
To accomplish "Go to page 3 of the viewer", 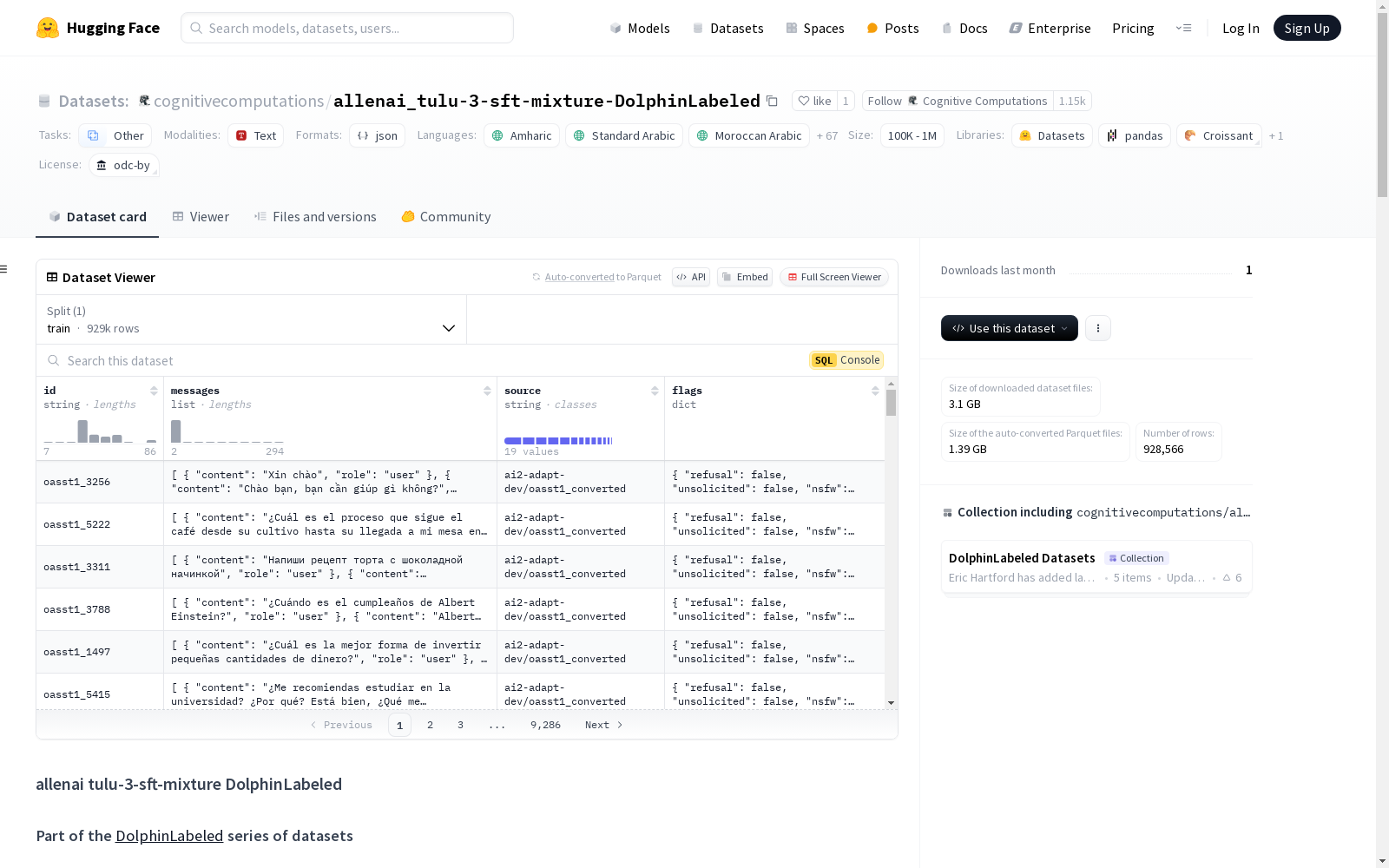I will 460,725.
